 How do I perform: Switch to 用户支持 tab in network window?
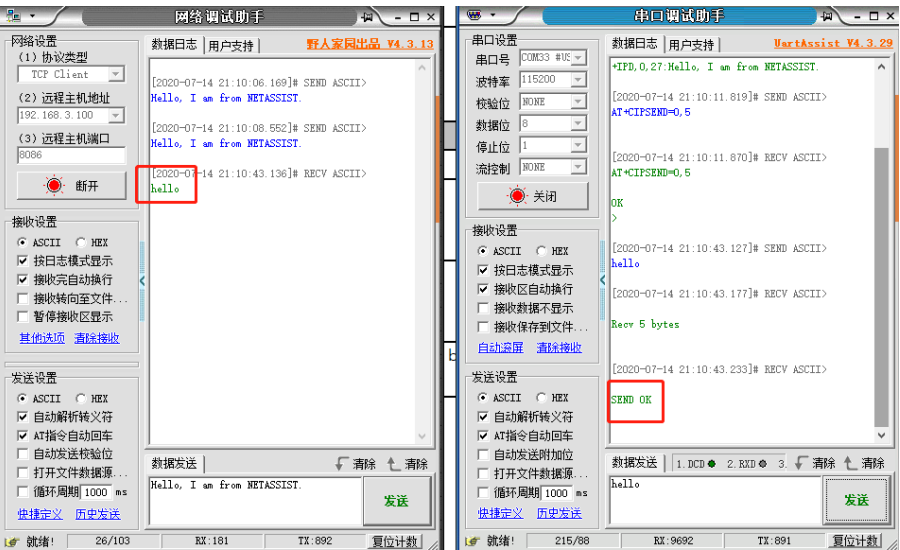231,46
